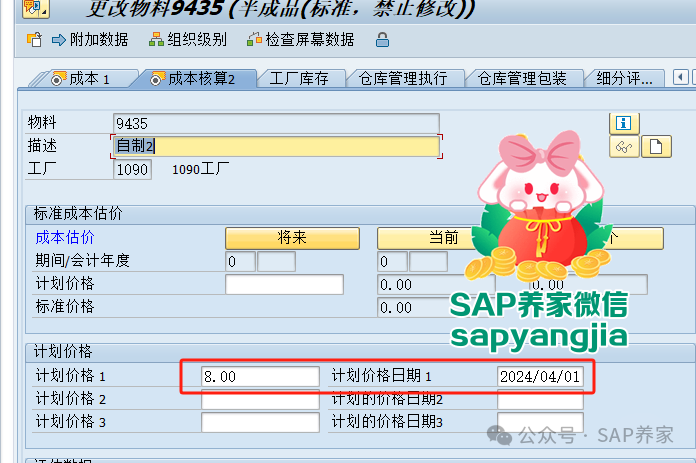Open 附加数据 additional data
696x463 pixels.
90,40
